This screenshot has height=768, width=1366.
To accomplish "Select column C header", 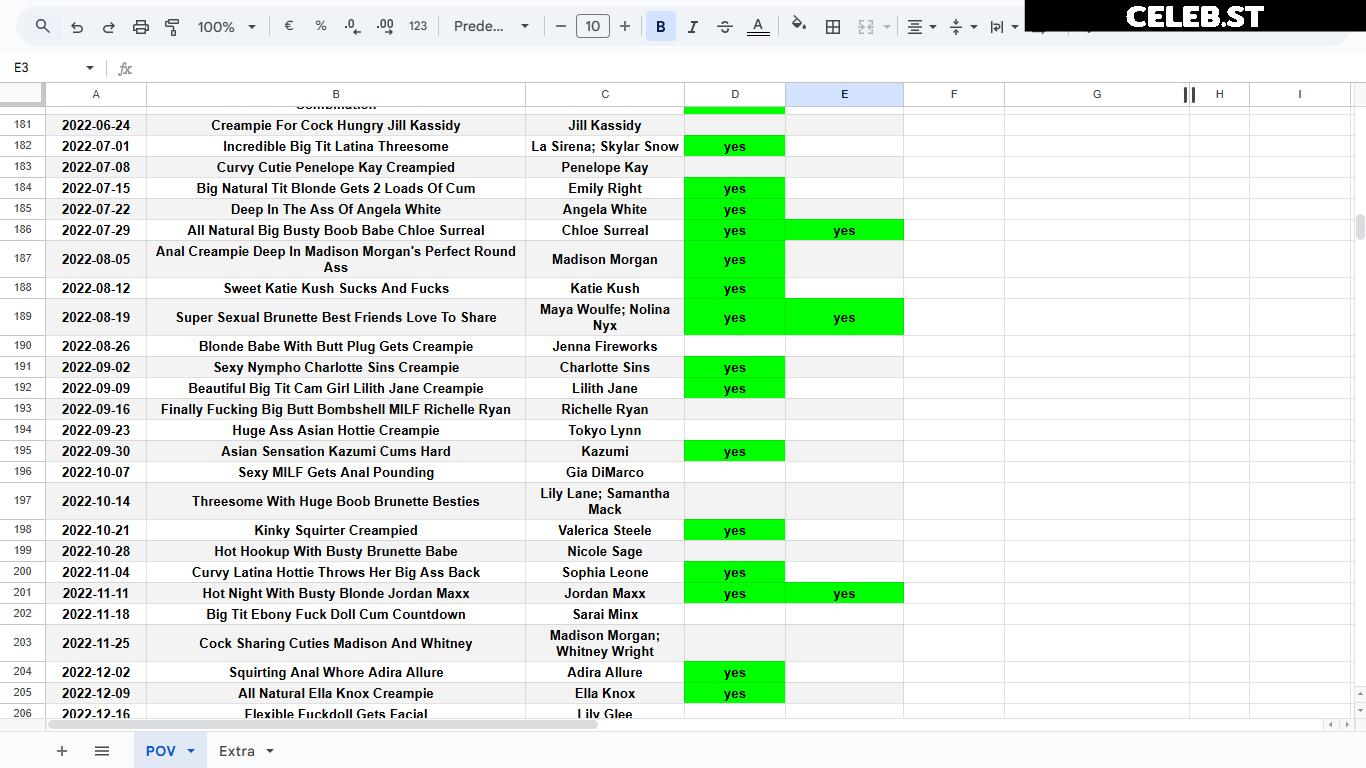I will [x=605, y=94].
